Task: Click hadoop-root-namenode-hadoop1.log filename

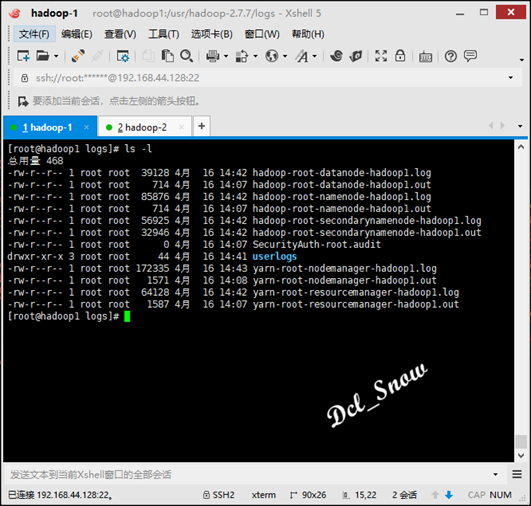Action: pyautogui.click(x=342, y=197)
